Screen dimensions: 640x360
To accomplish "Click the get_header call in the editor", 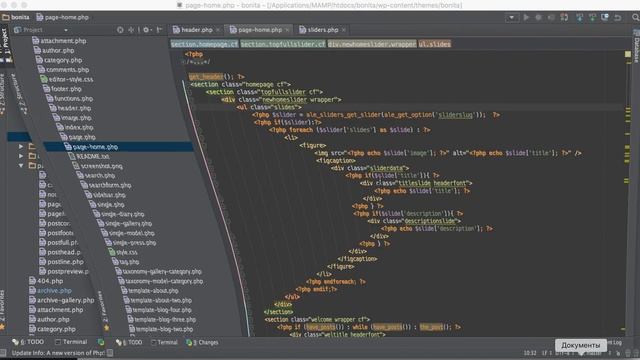I will tap(206, 77).
